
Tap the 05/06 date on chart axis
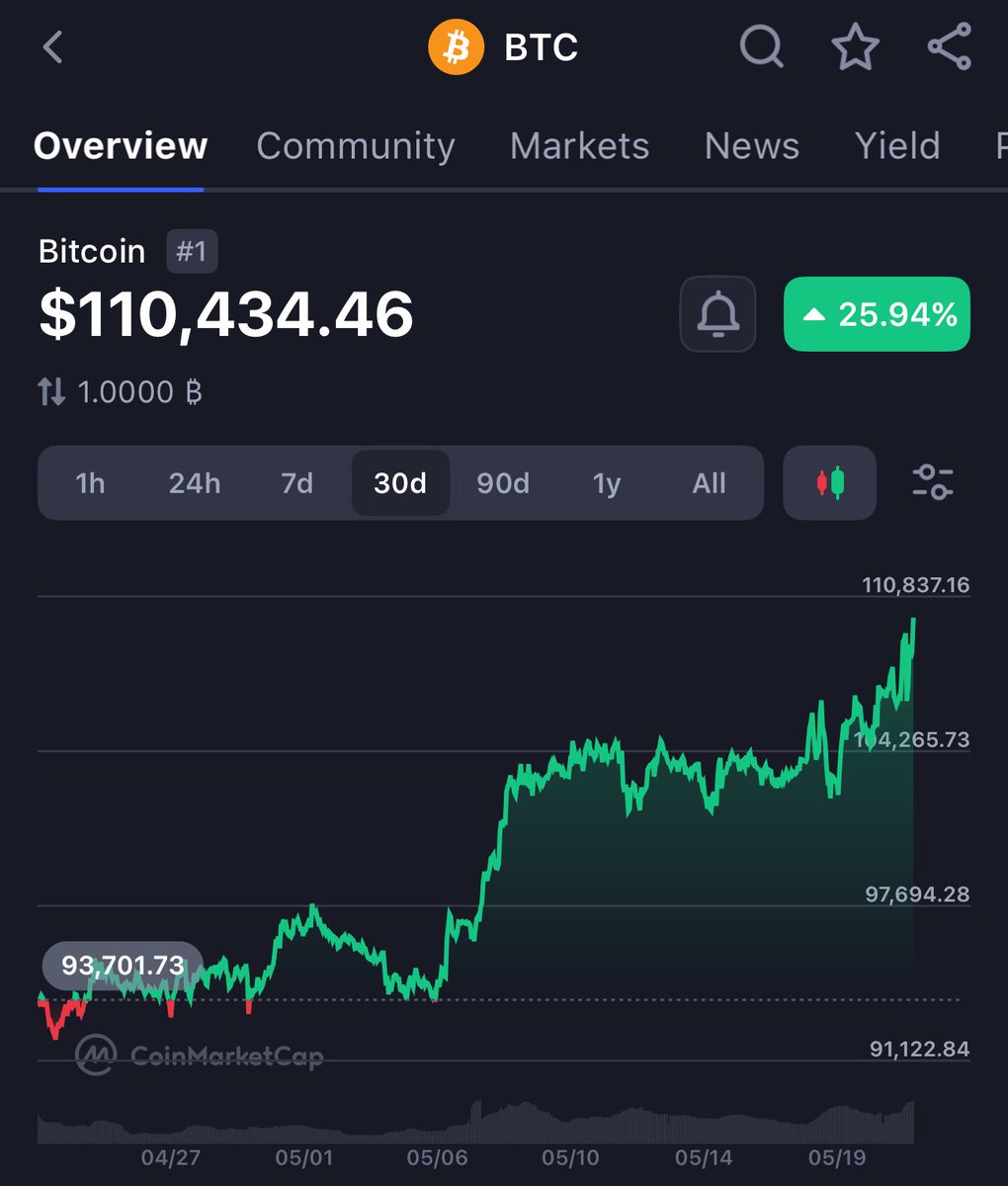(x=437, y=1157)
